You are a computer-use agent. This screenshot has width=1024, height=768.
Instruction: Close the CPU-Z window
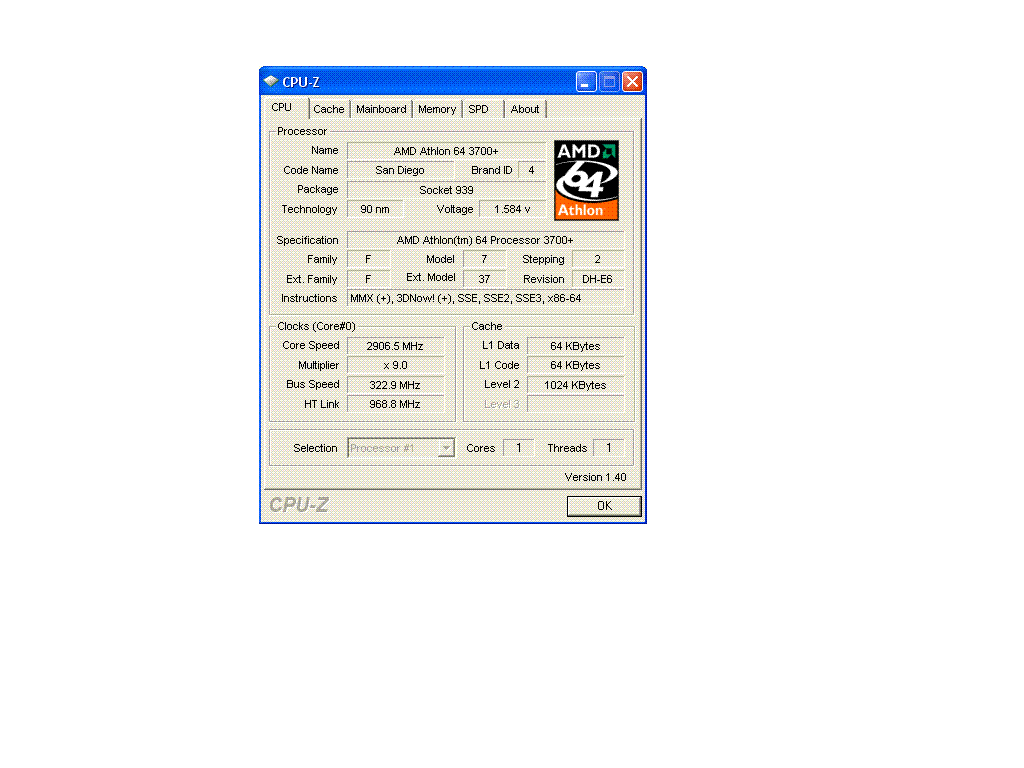[632, 82]
